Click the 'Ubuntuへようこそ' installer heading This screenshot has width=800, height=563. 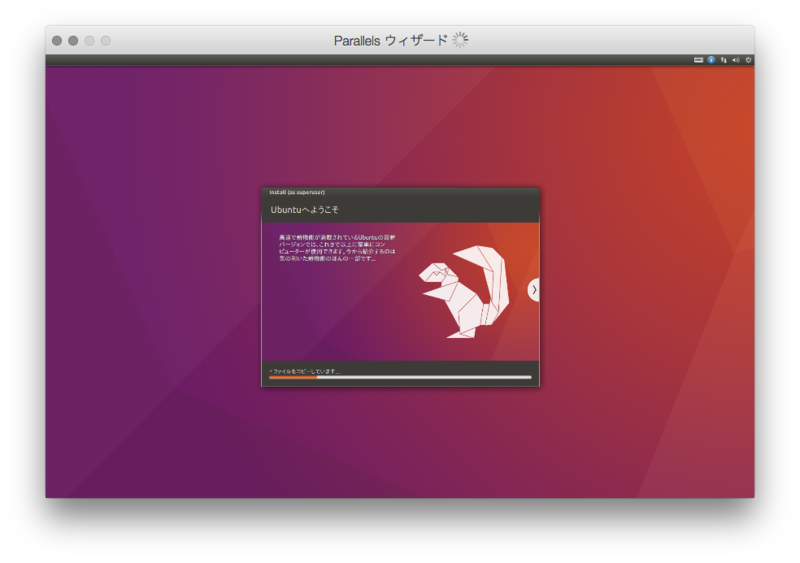pyautogui.click(x=304, y=210)
